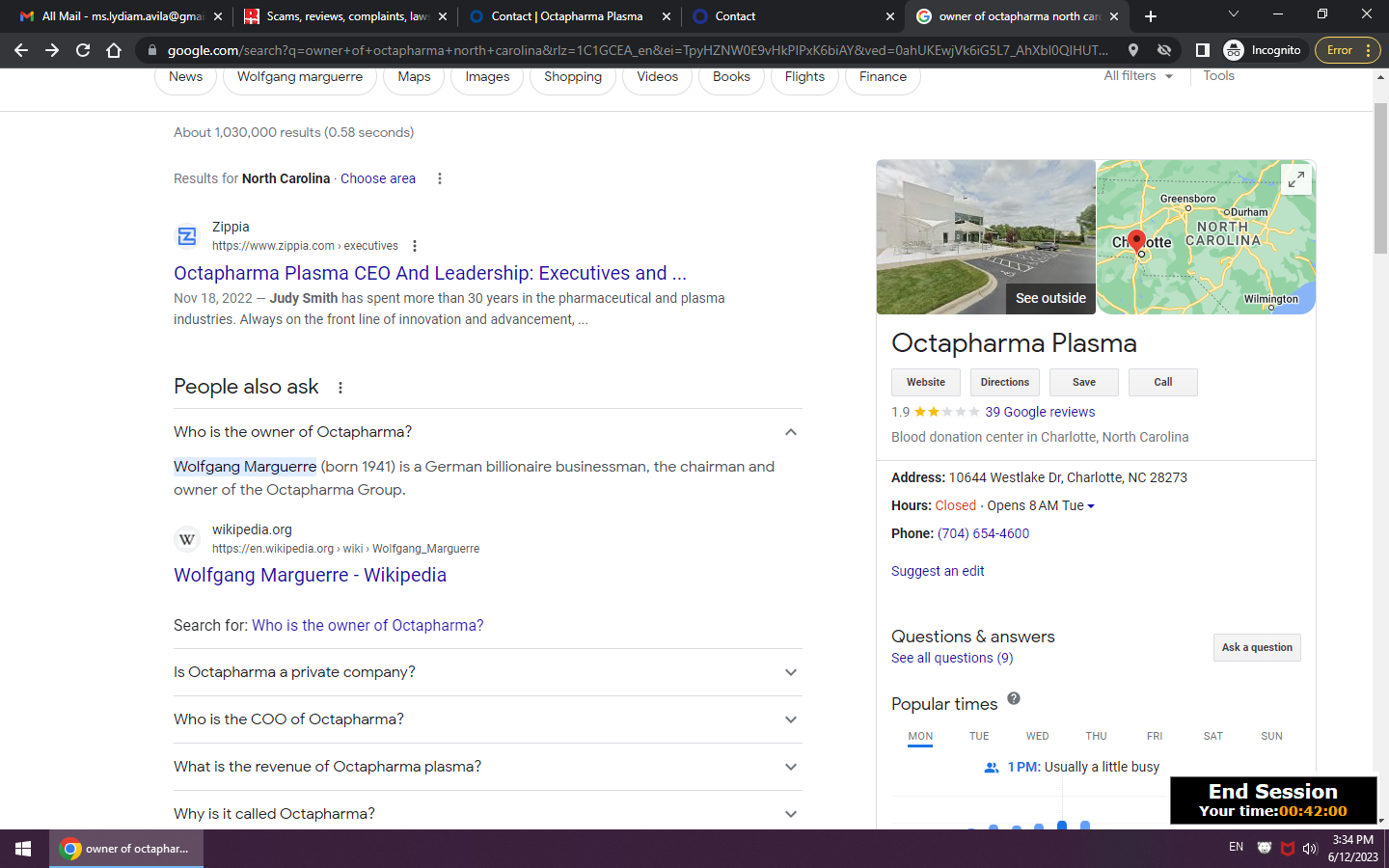This screenshot has width=1389, height=868.
Task: Click the address bar URL
Action: coord(637,50)
